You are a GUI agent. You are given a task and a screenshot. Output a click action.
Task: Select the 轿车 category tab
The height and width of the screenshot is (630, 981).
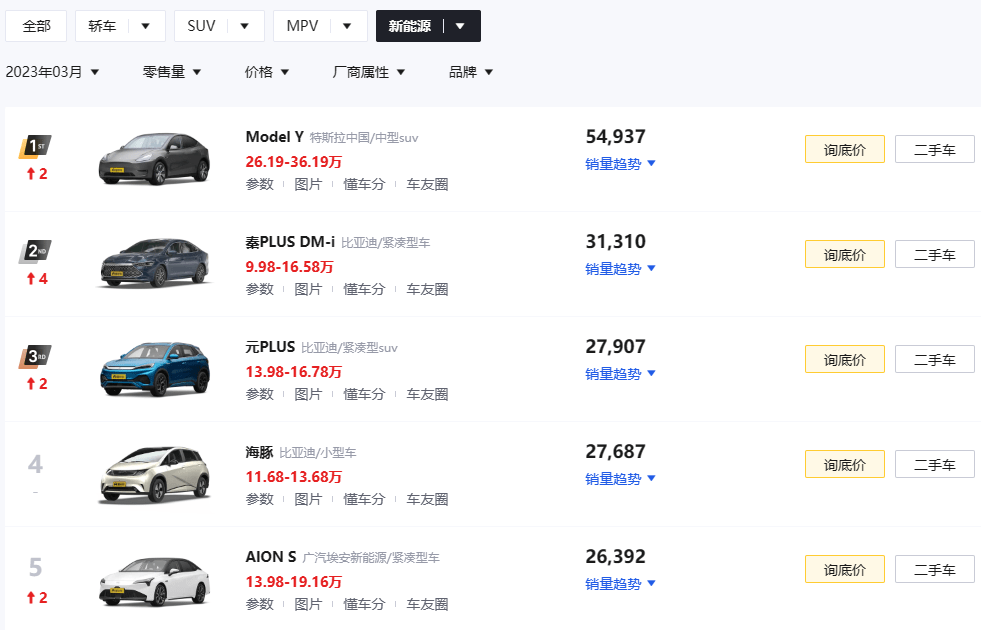(102, 26)
